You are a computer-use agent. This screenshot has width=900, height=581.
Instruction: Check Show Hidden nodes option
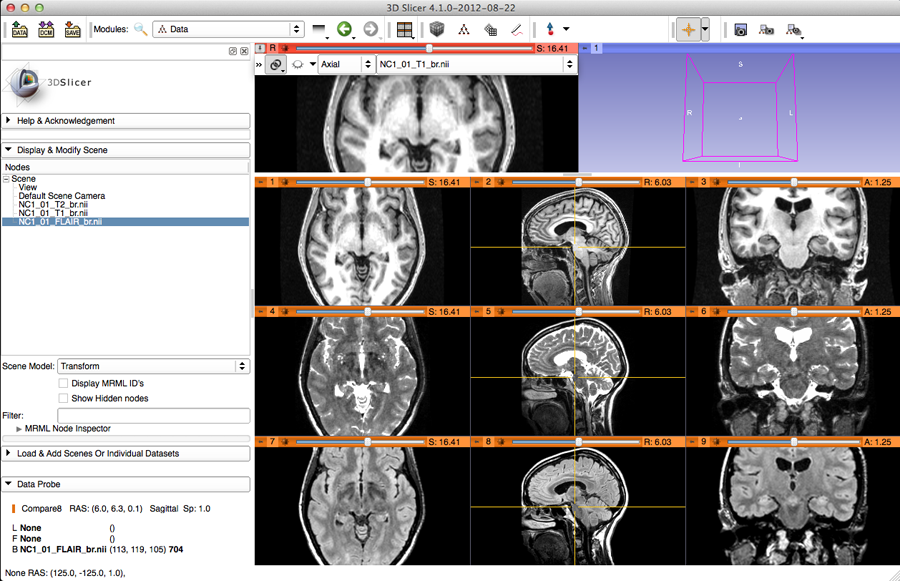pyautogui.click(x=64, y=398)
